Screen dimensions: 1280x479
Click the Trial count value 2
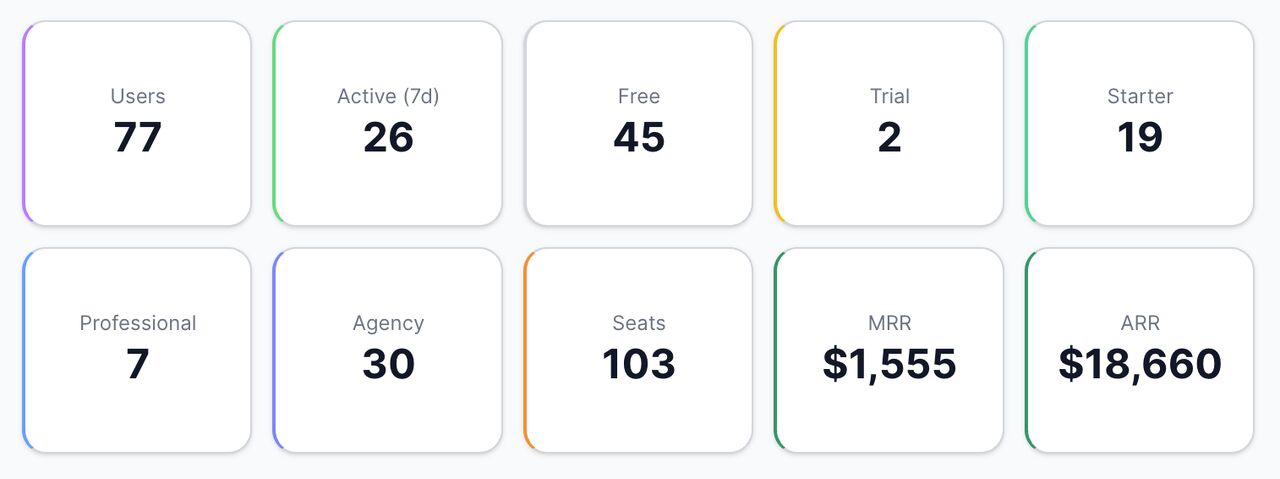point(889,137)
